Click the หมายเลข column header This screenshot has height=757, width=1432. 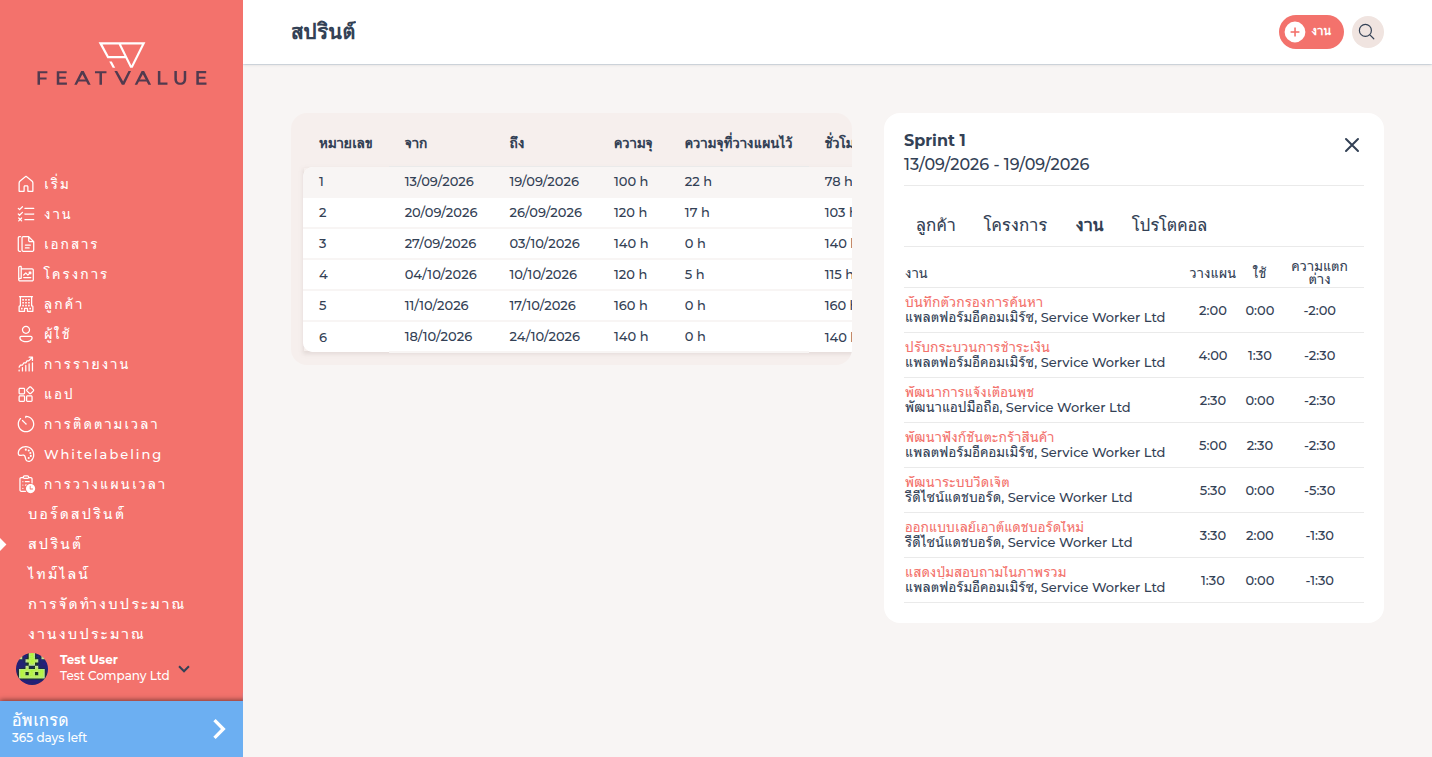(346, 143)
